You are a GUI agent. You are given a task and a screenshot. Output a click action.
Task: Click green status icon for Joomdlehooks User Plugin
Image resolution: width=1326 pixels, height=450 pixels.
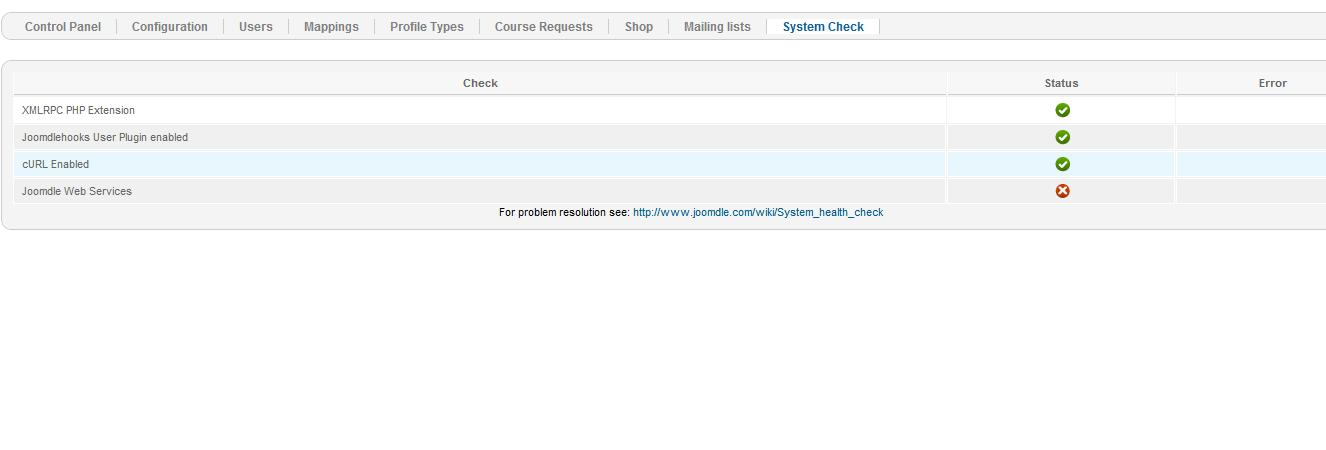click(x=1062, y=137)
